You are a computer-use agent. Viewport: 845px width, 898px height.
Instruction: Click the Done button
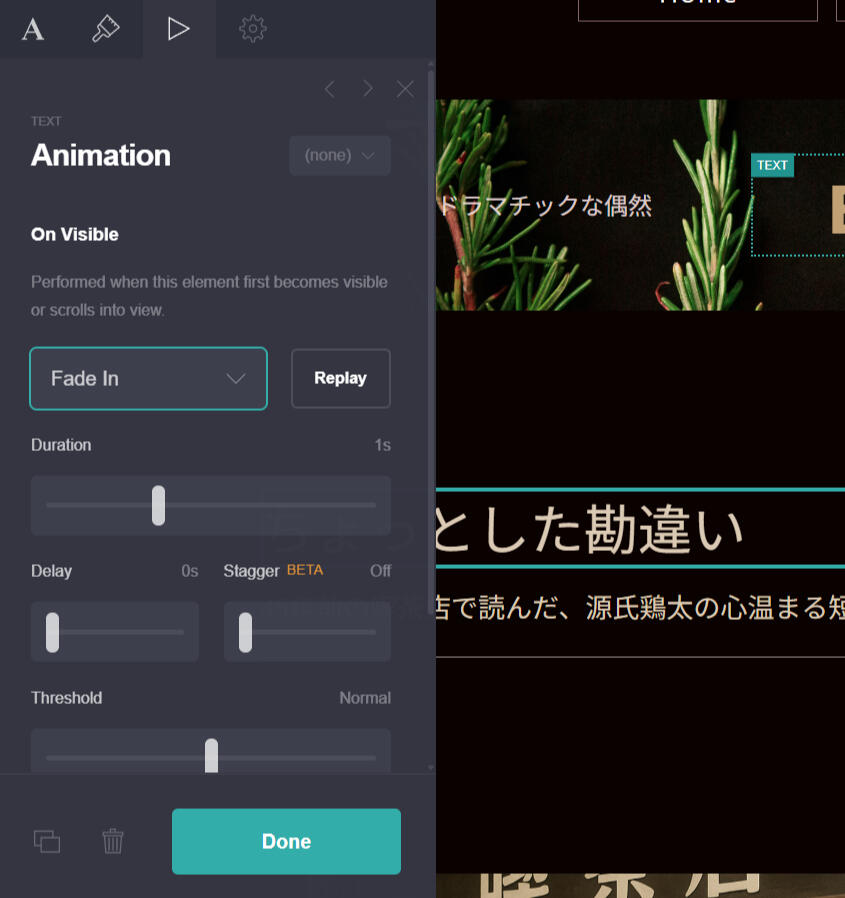coord(286,841)
